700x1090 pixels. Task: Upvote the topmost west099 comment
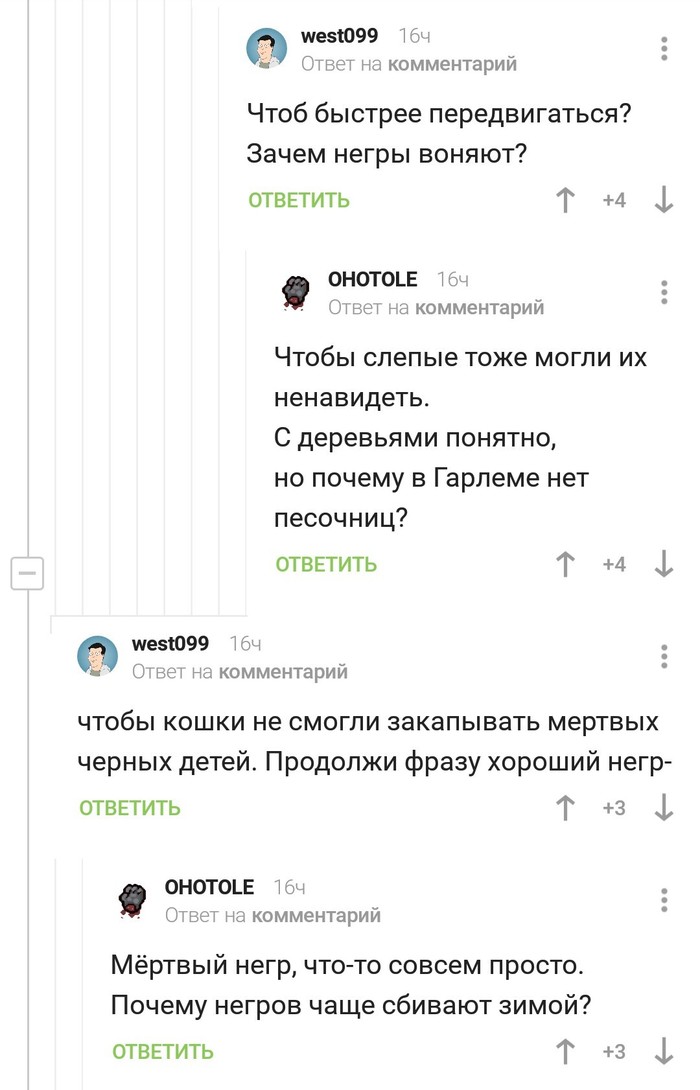click(x=566, y=200)
